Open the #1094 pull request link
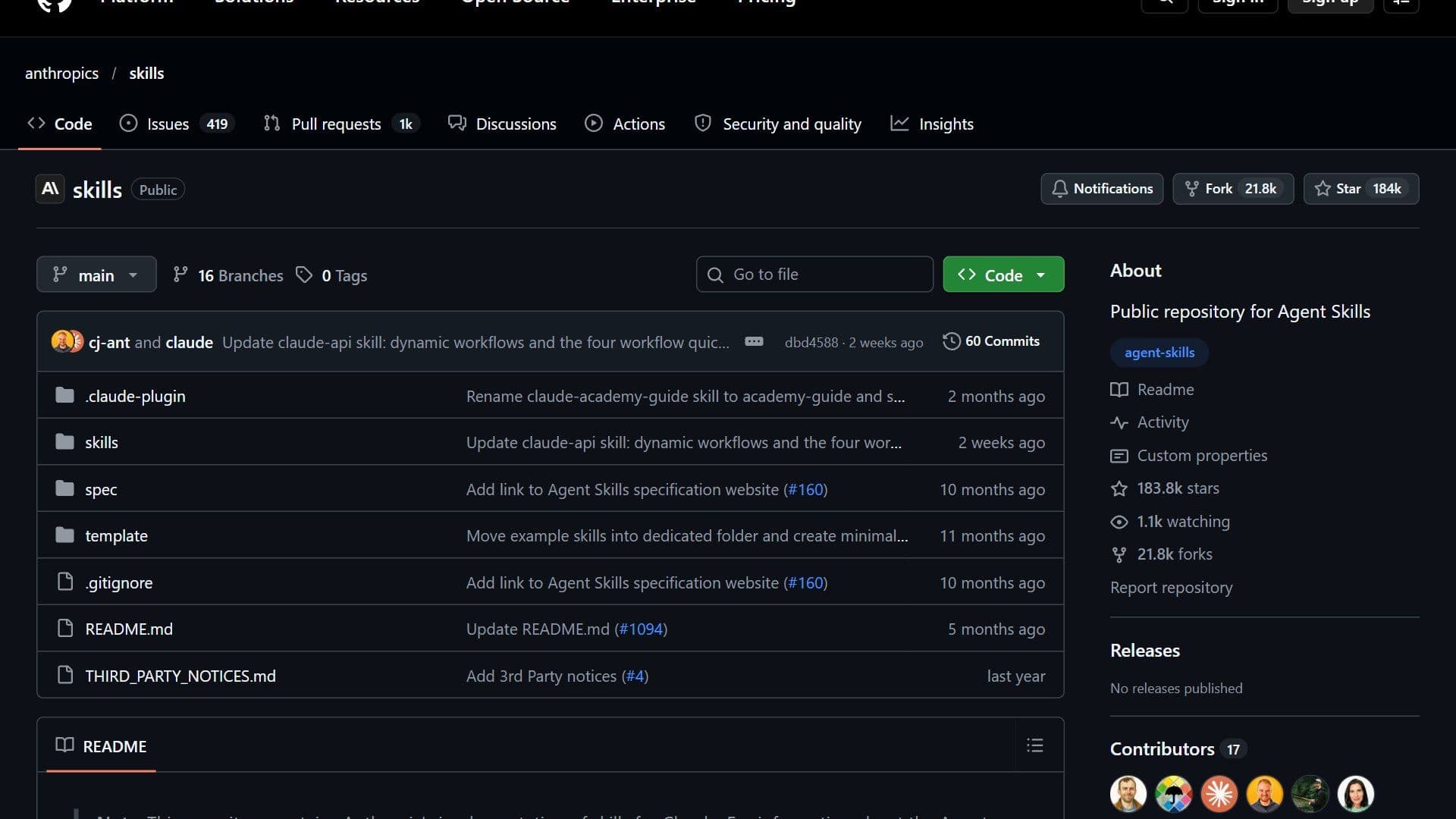This screenshot has height=819, width=1456. pyautogui.click(x=641, y=629)
